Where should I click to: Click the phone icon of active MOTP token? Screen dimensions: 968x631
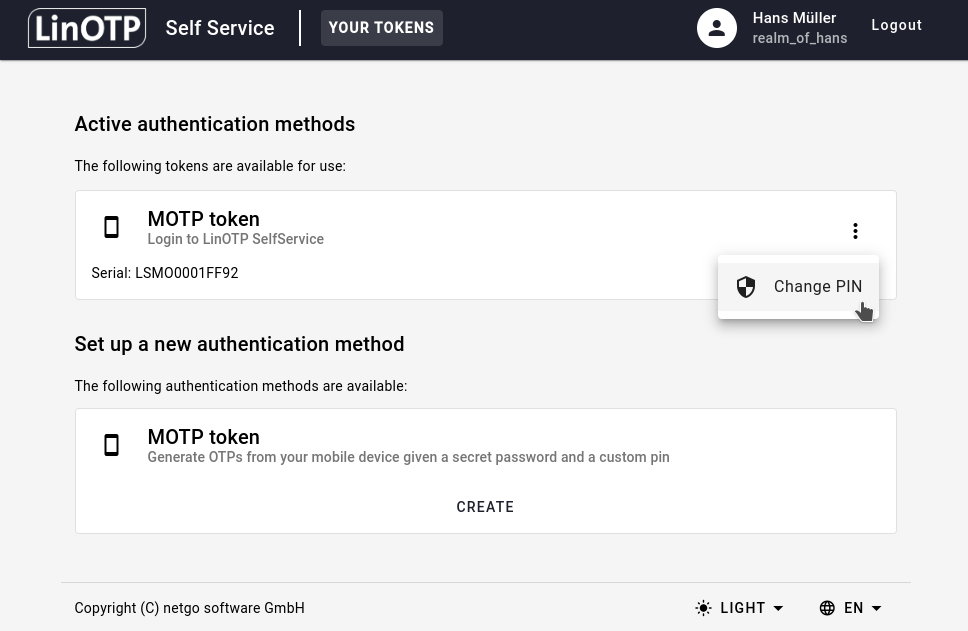click(x=112, y=228)
